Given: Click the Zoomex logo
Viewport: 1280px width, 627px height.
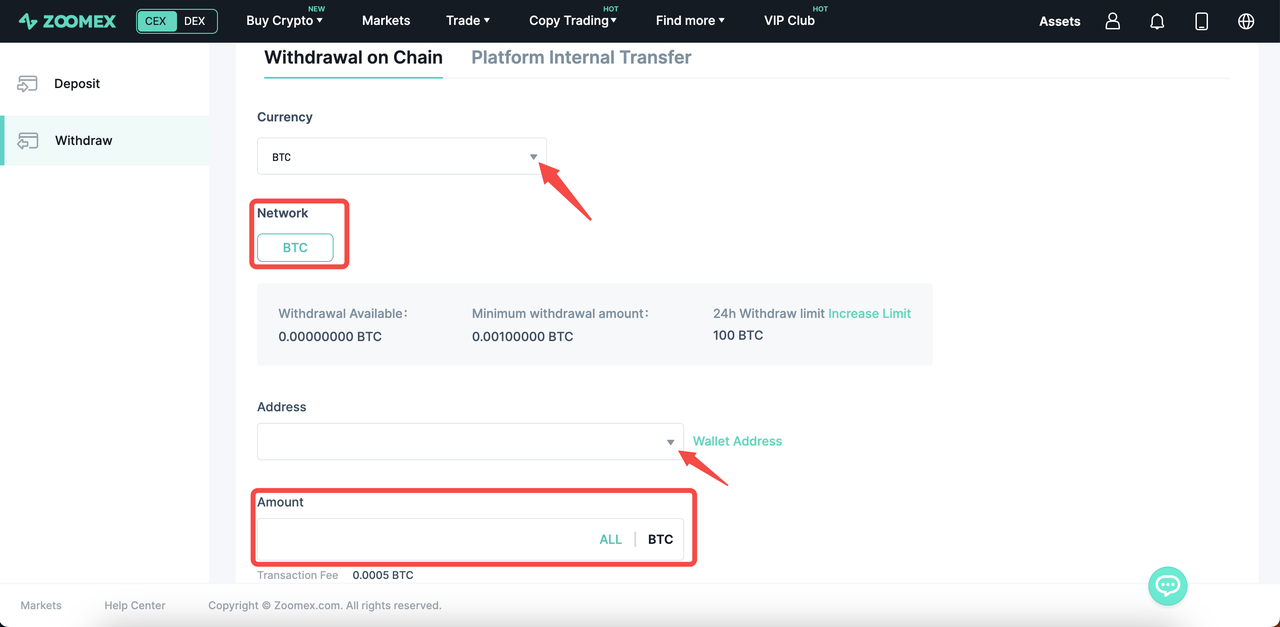Looking at the screenshot, I should (x=68, y=21).
